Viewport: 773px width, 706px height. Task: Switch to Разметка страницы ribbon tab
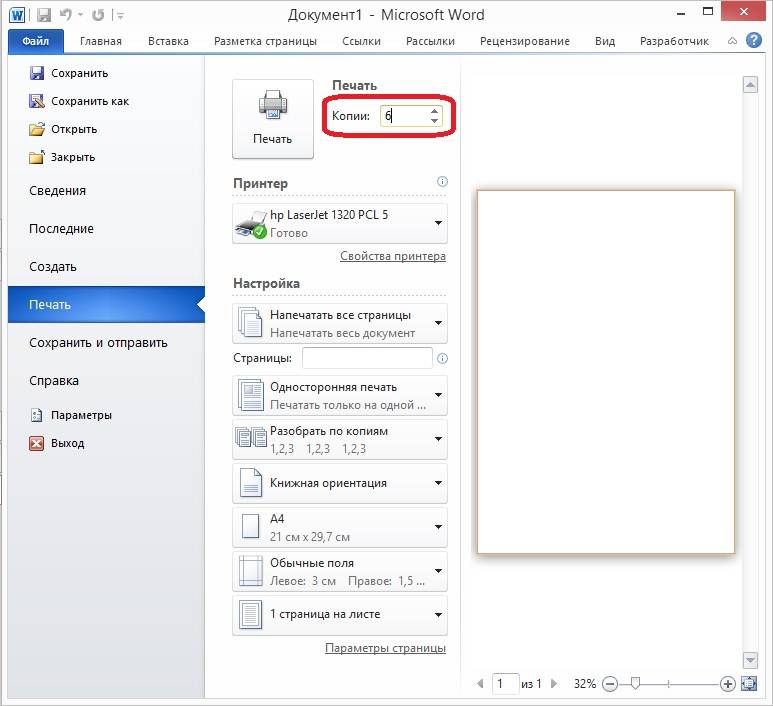265,41
